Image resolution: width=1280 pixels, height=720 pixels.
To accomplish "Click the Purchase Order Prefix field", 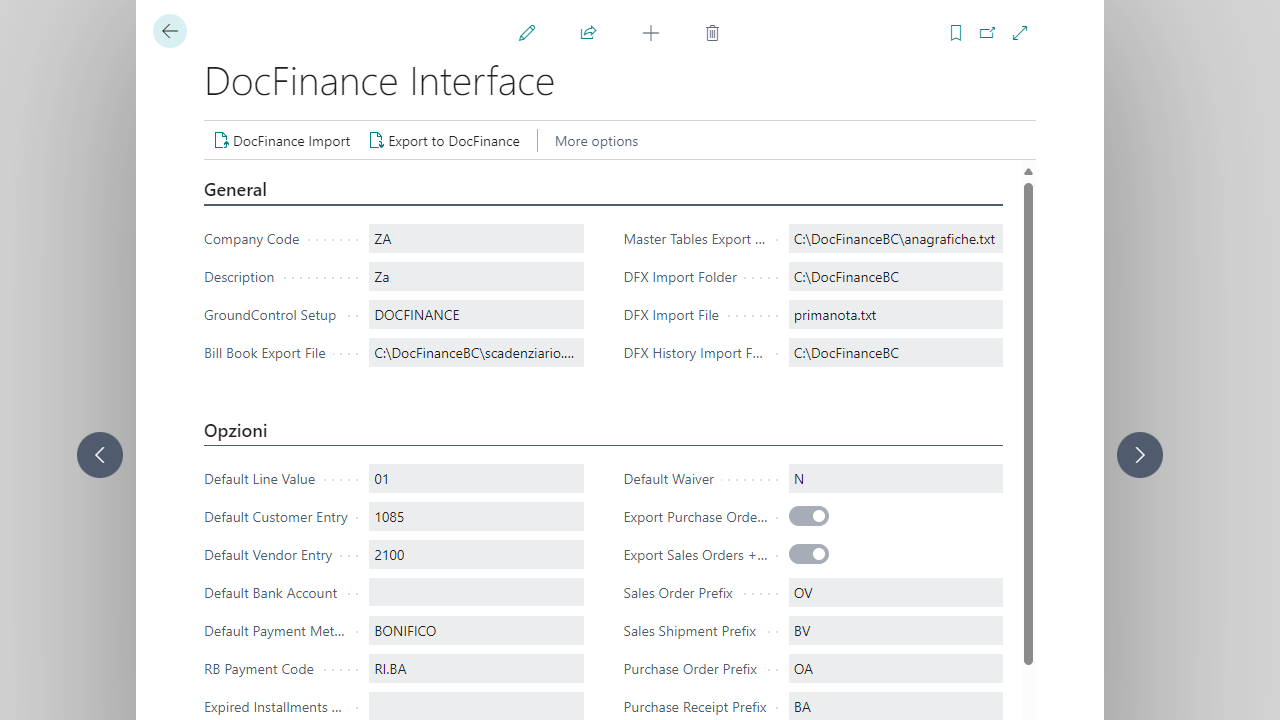I will pos(896,669).
